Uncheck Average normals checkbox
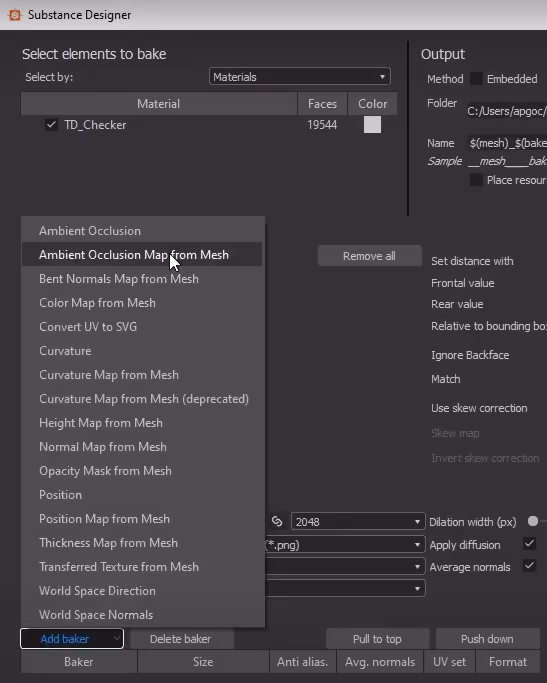The height and width of the screenshot is (683, 547). click(529, 566)
